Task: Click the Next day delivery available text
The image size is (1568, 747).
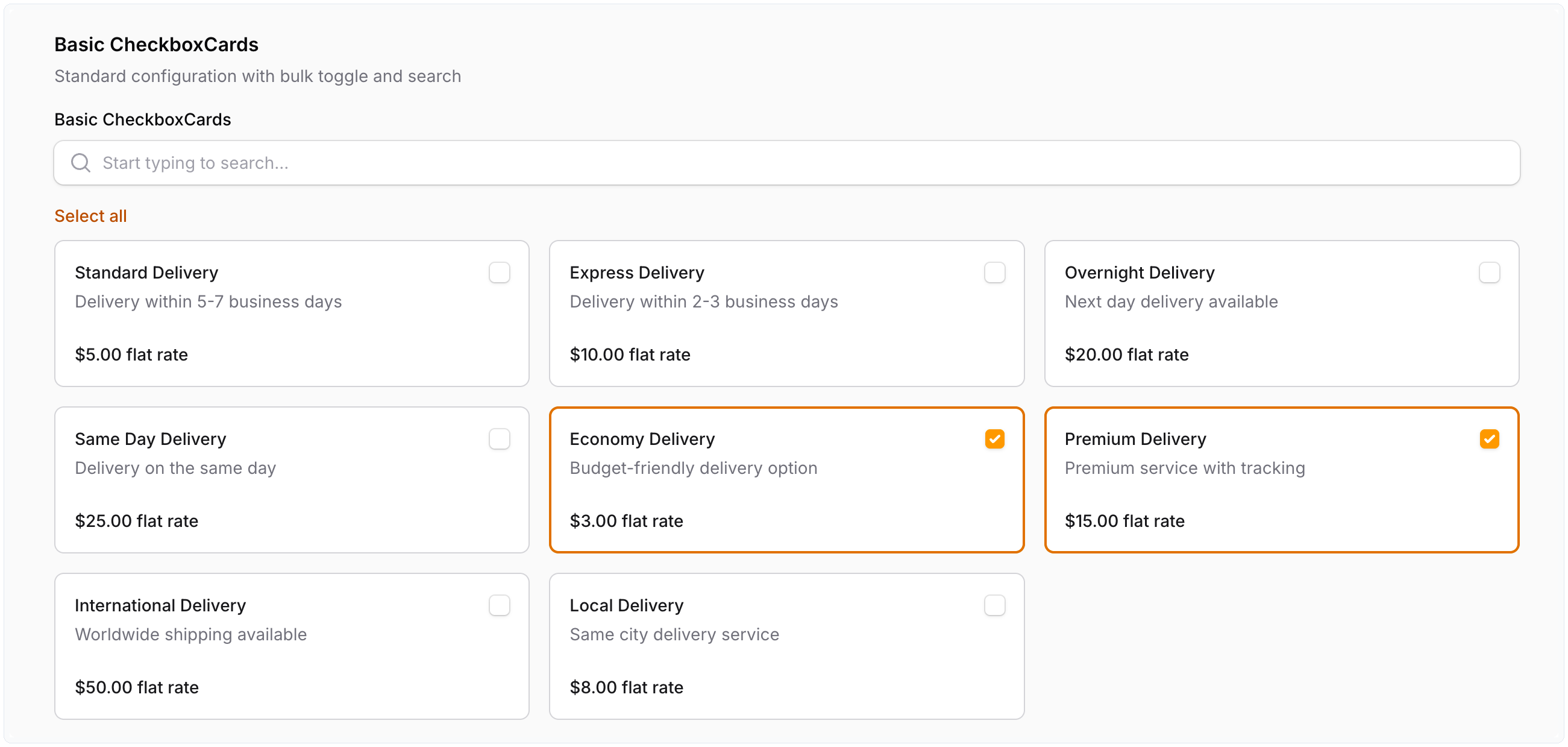Action: click(x=1170, y=301)
